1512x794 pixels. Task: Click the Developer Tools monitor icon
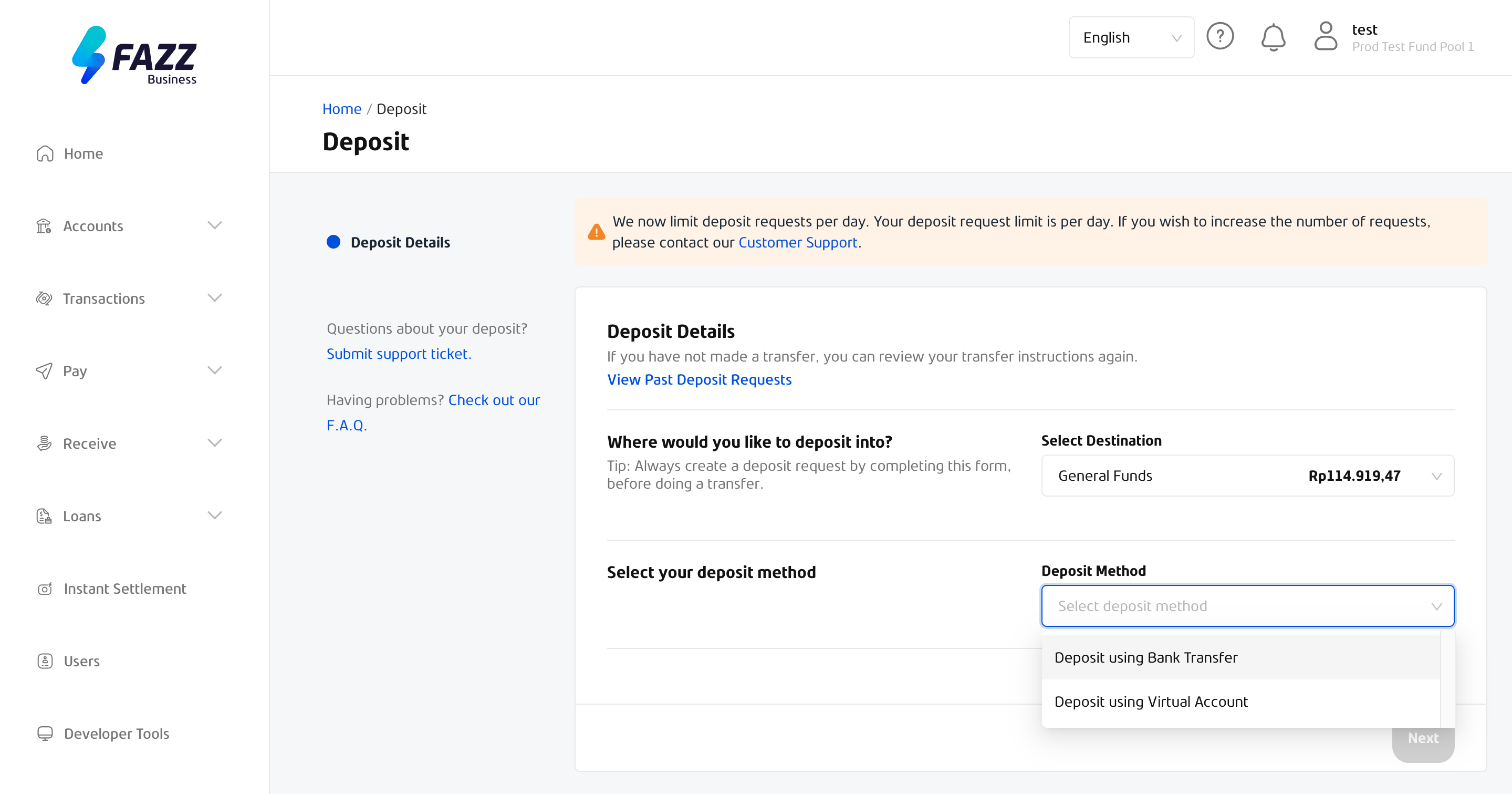(x=45, y=734)
